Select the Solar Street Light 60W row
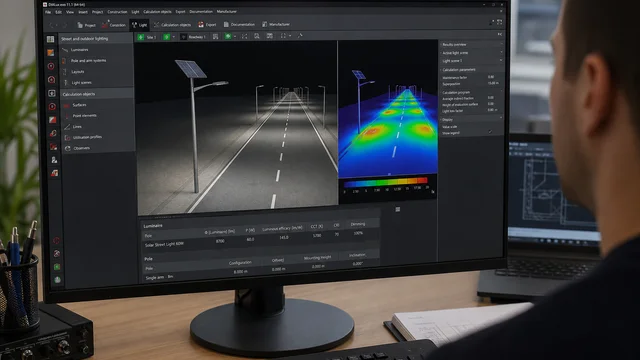The image size is (640, 360). (260, 242)
